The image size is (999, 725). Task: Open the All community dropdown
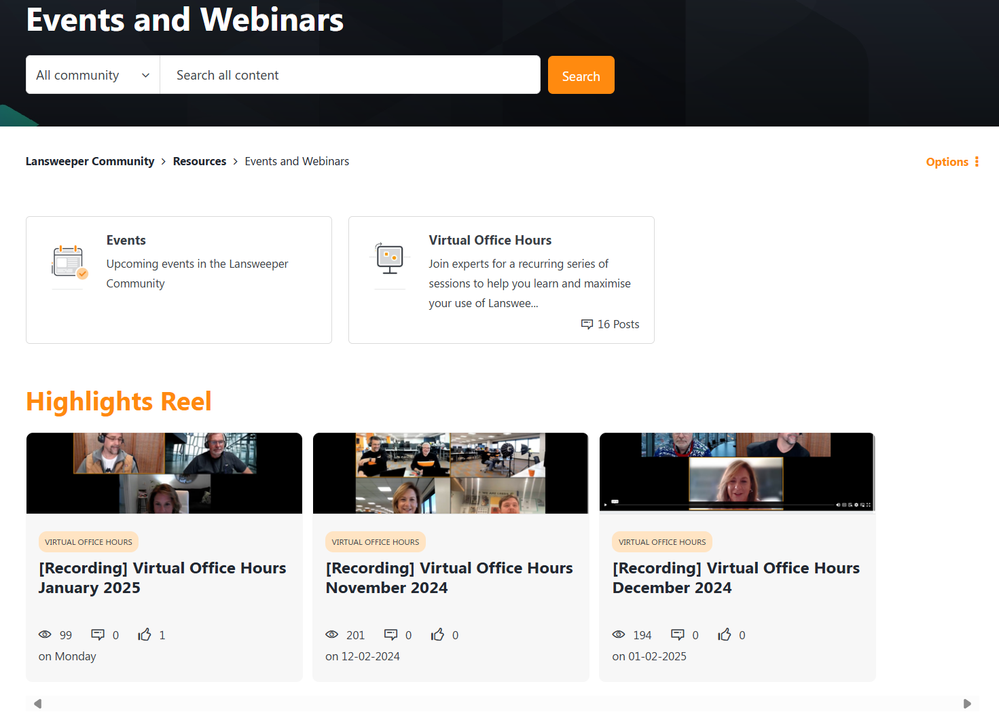93,75
